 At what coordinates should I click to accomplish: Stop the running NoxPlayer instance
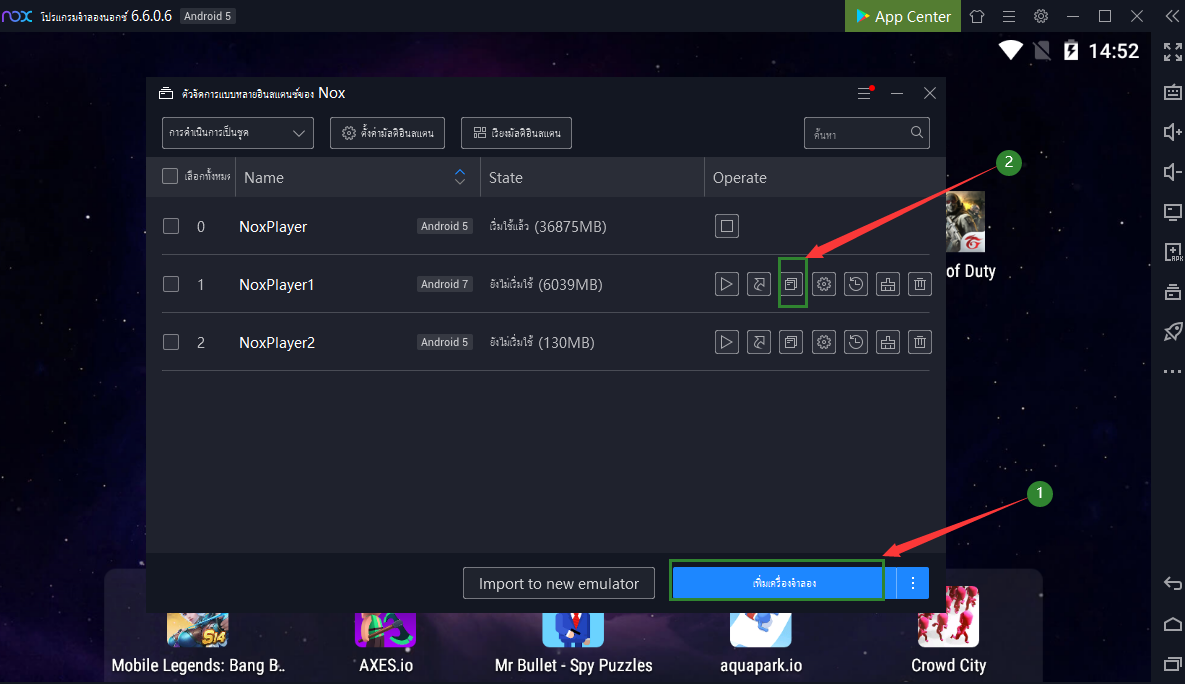coord(727,227)
